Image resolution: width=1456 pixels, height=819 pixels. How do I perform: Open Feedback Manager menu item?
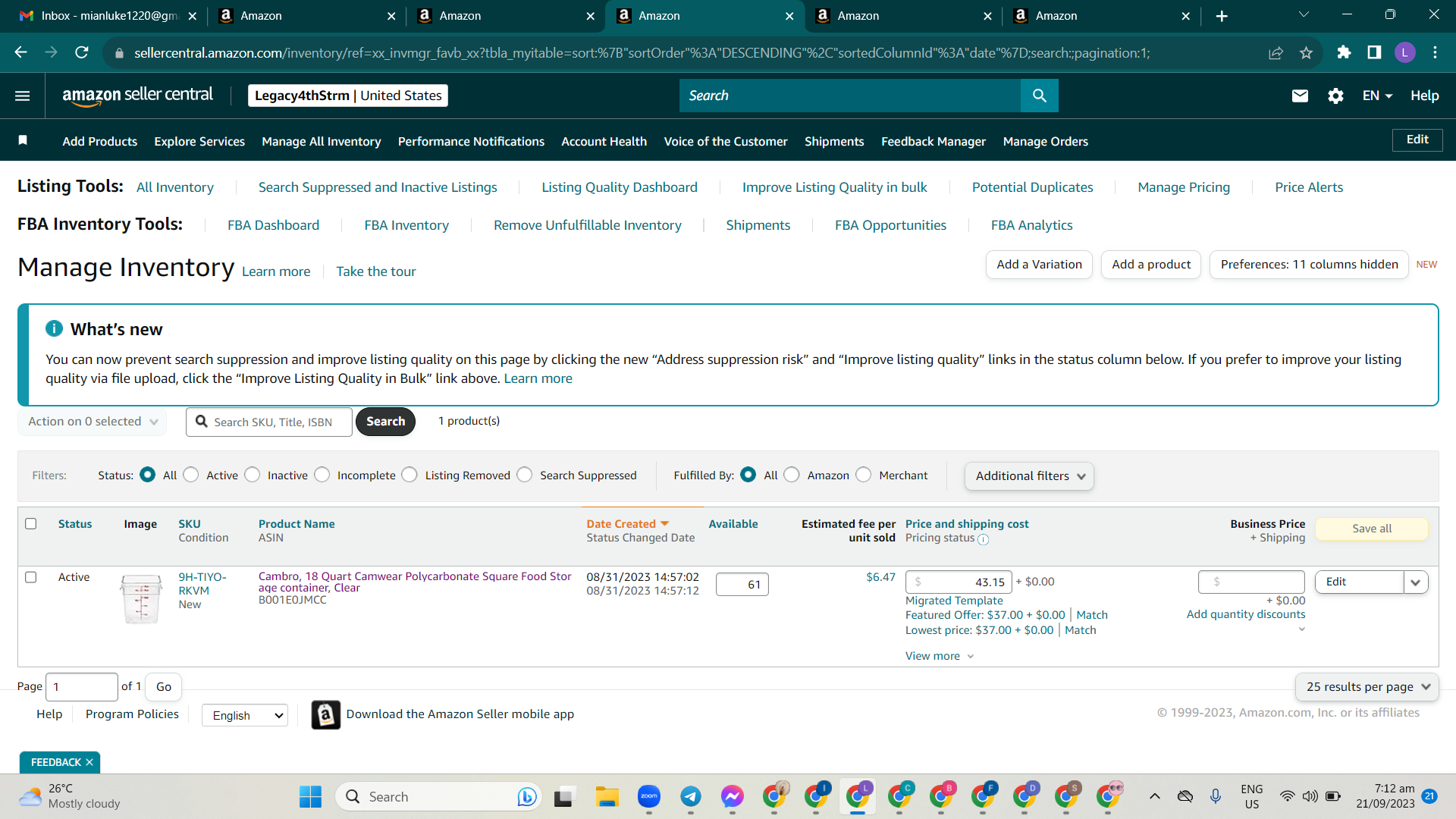pos(934,141)
